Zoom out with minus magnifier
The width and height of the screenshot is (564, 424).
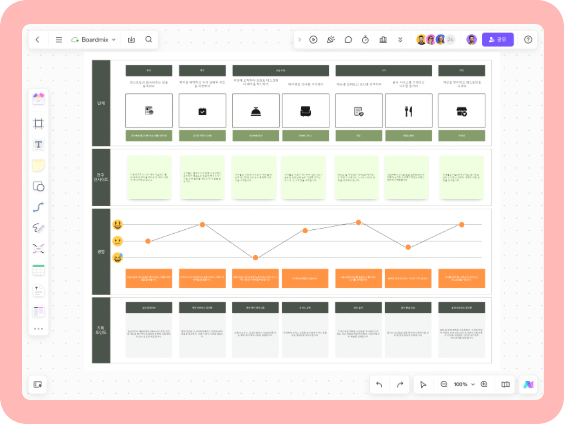[x=444, y=384]
